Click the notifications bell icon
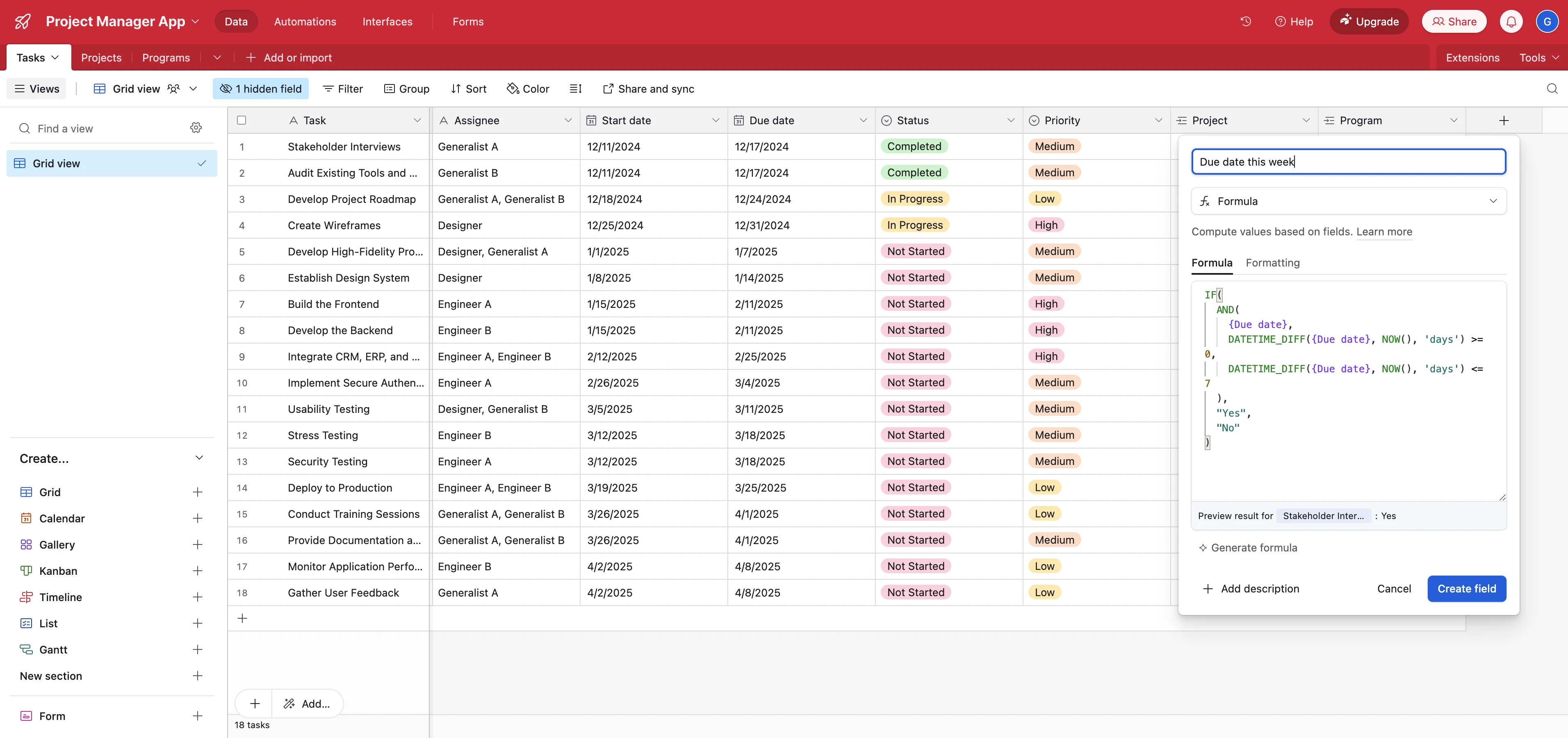The image size is (1568, 738). (1511, 21)
